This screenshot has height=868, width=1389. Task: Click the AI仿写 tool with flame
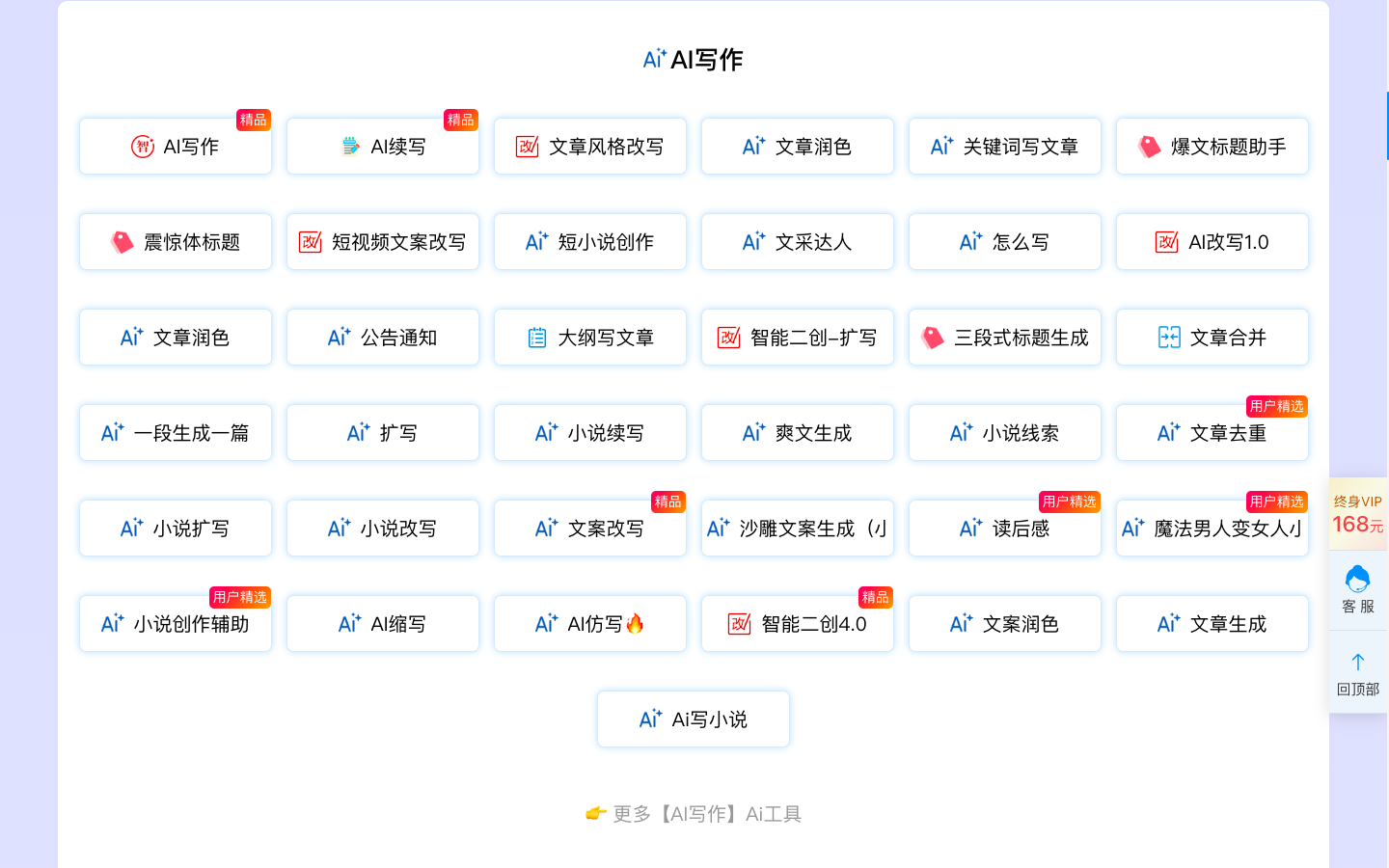[590, 624]
